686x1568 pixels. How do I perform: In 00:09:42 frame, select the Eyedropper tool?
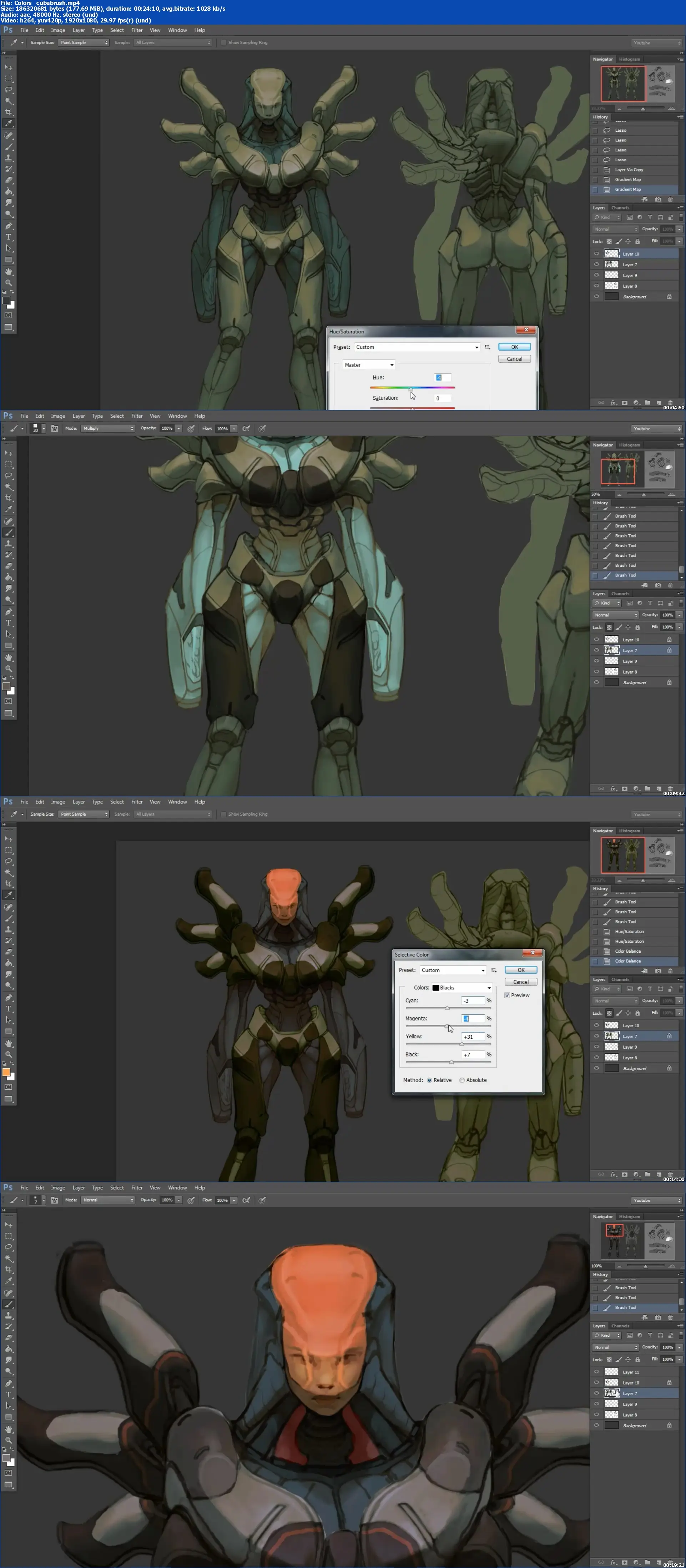9,509
